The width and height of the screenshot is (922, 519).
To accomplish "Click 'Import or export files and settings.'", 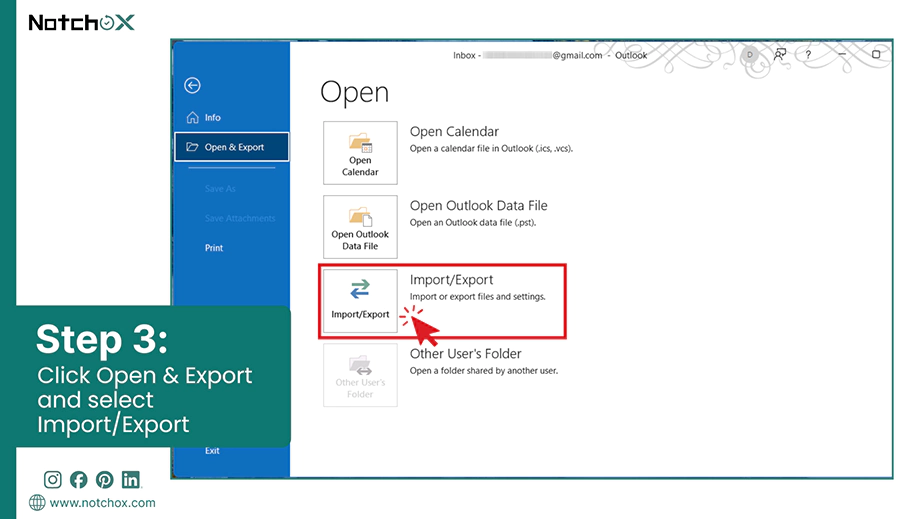I will 477,297.
